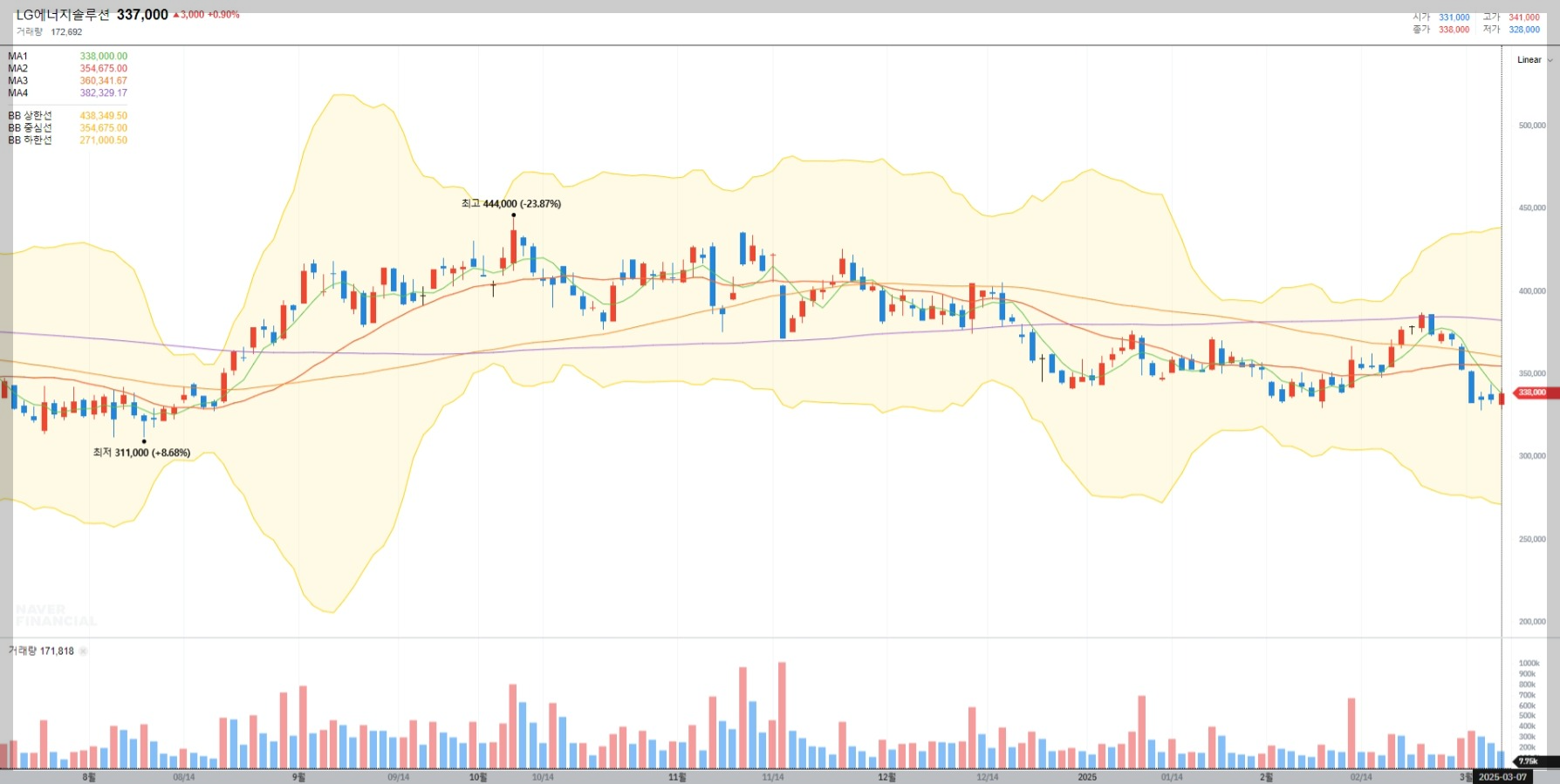Click the 2025 year label on the time axis
Screen dimensions: 1560x784
(x=1087, y=777)
